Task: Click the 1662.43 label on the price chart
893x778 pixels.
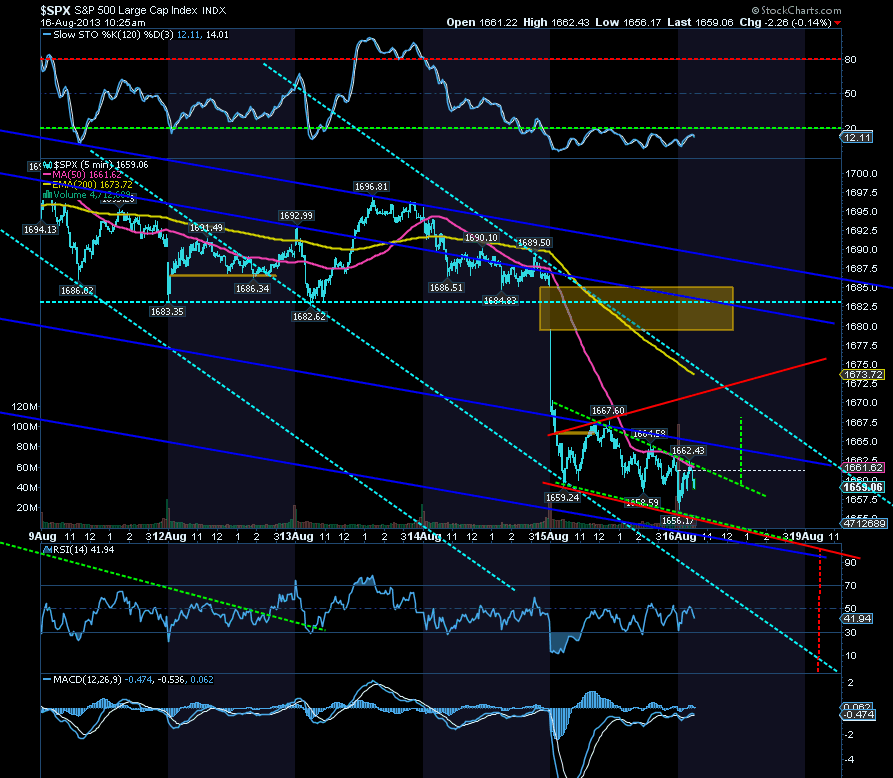Action: [x=688, y=451]
